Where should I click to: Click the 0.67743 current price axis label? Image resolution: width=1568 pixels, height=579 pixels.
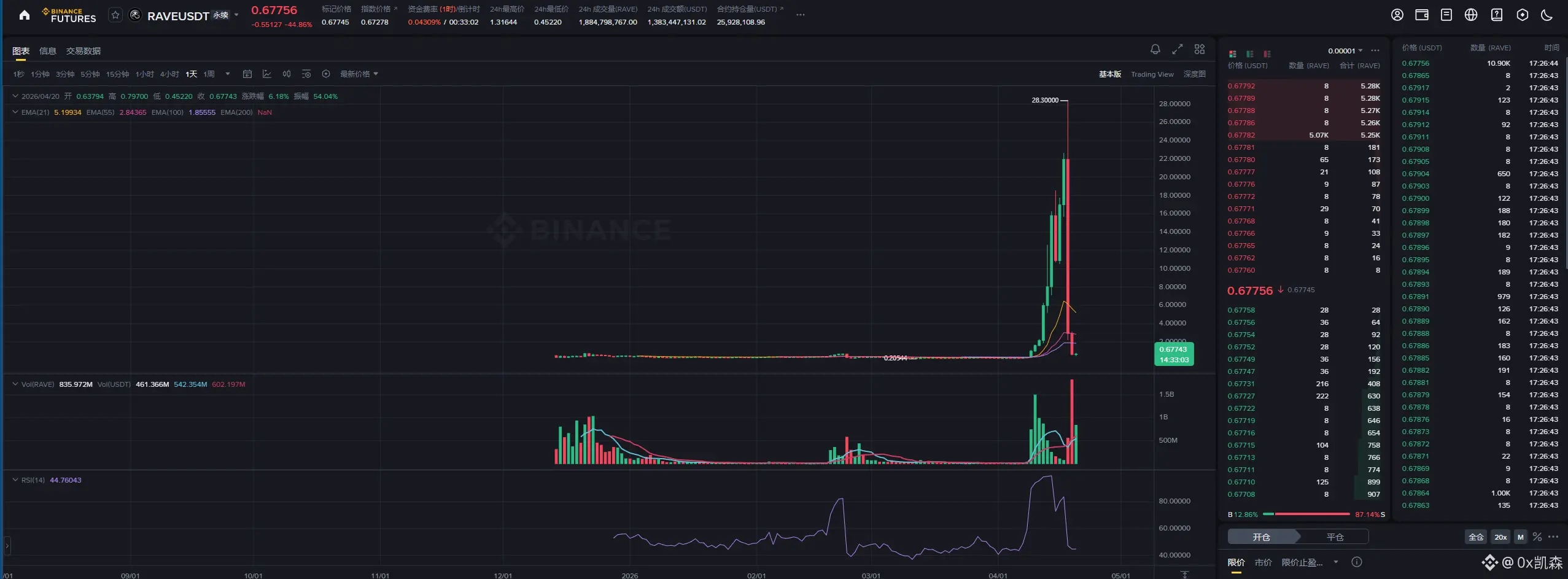[x=1174, y=354]
